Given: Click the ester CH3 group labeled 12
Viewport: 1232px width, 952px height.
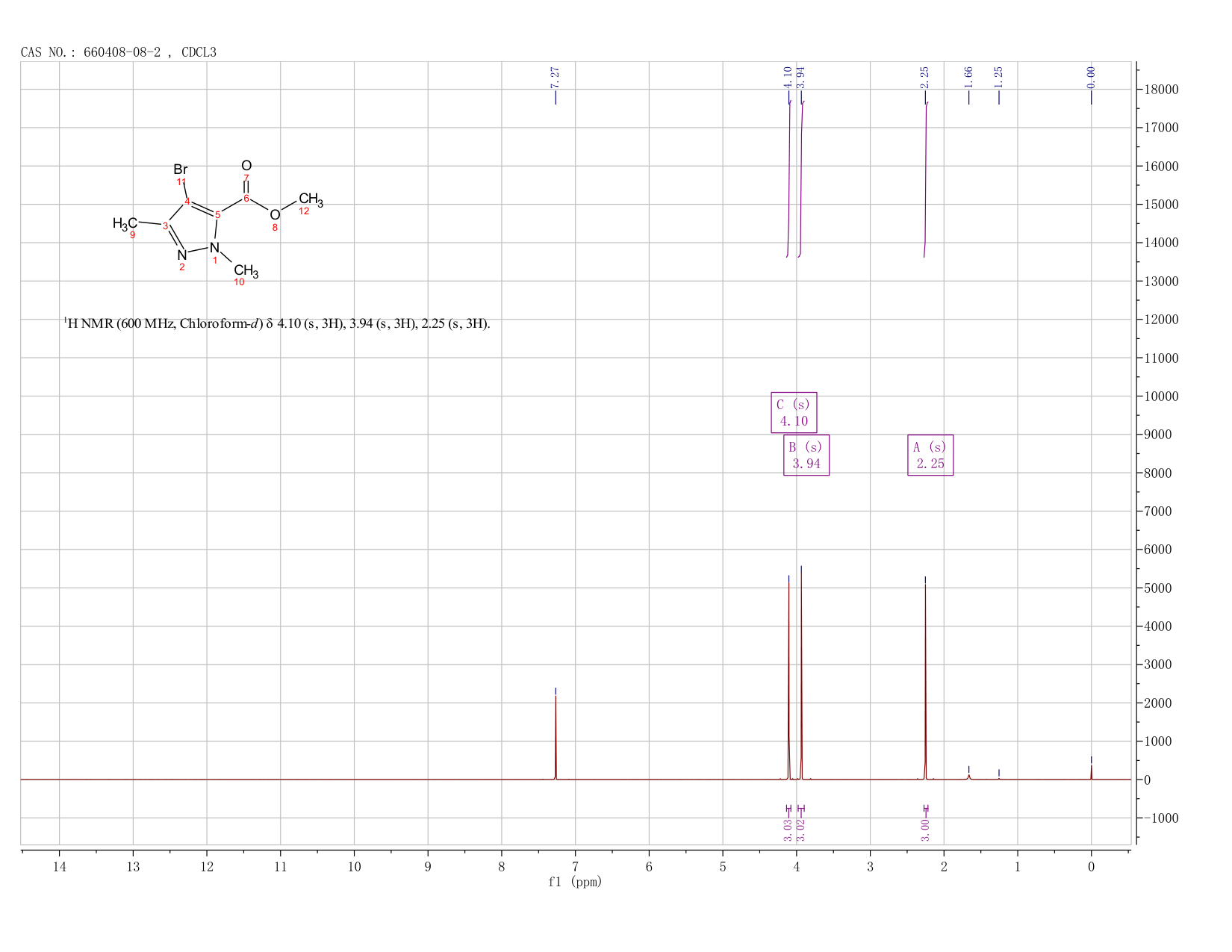Looking at the screenshot, I should [x=311, y=199].
